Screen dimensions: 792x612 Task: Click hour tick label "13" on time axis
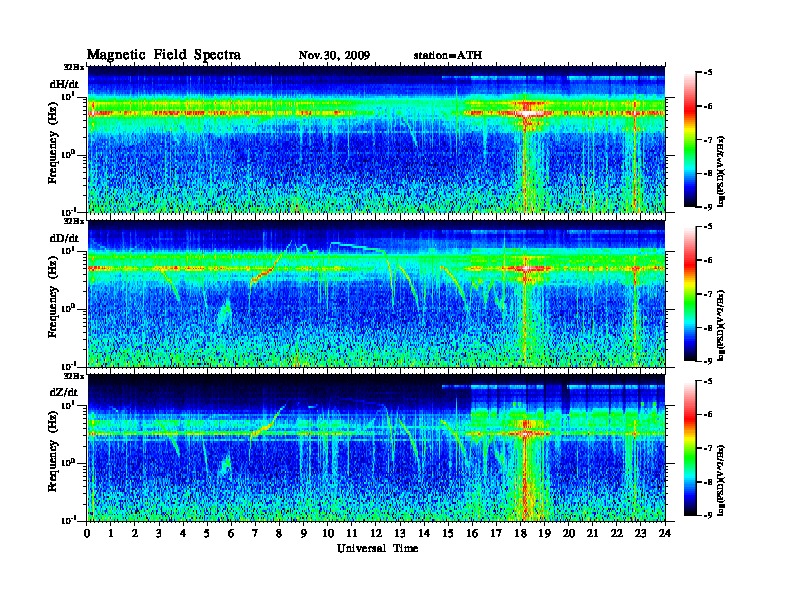[400, 534]
